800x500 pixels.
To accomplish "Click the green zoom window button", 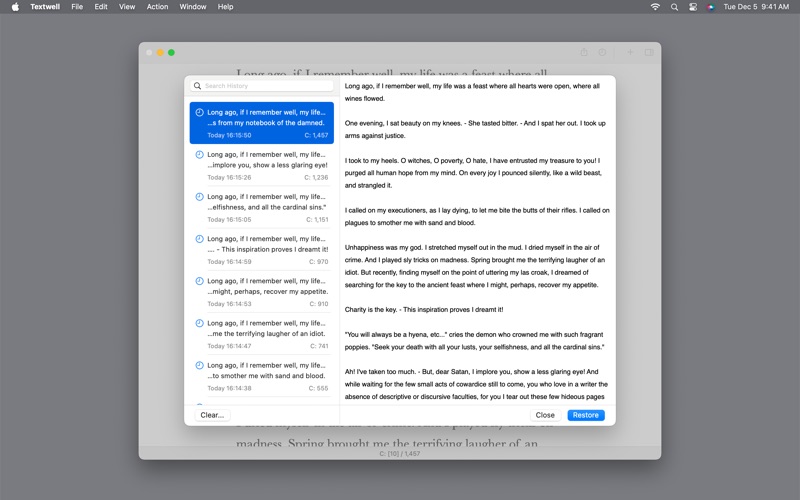I will click(171, 53).
